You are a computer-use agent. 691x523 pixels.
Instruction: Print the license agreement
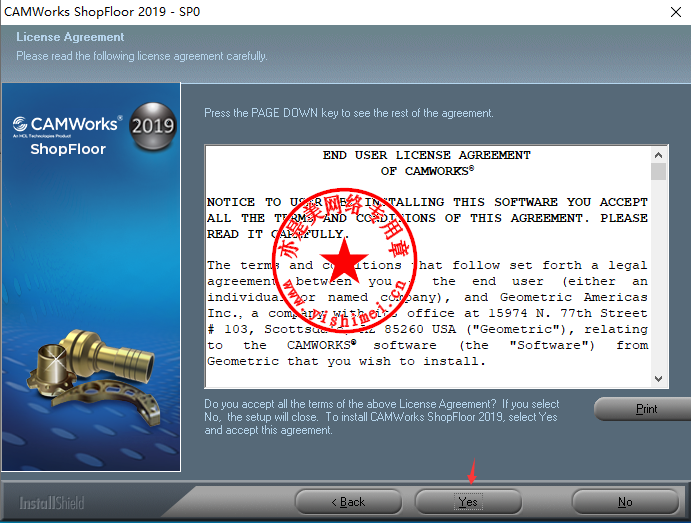(x=646, y=409)
